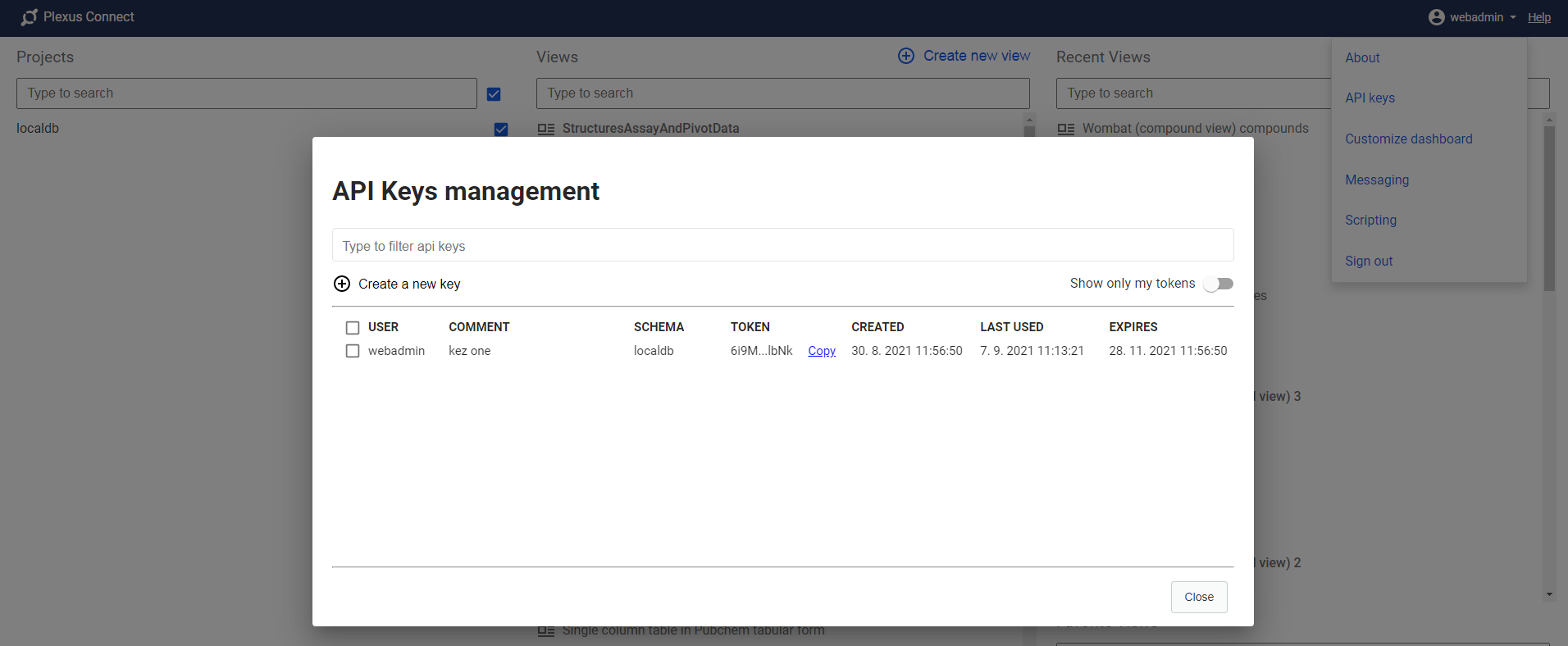Click the plus icon for Create new view
This screenshot has height=646, width=1568.
906,56
